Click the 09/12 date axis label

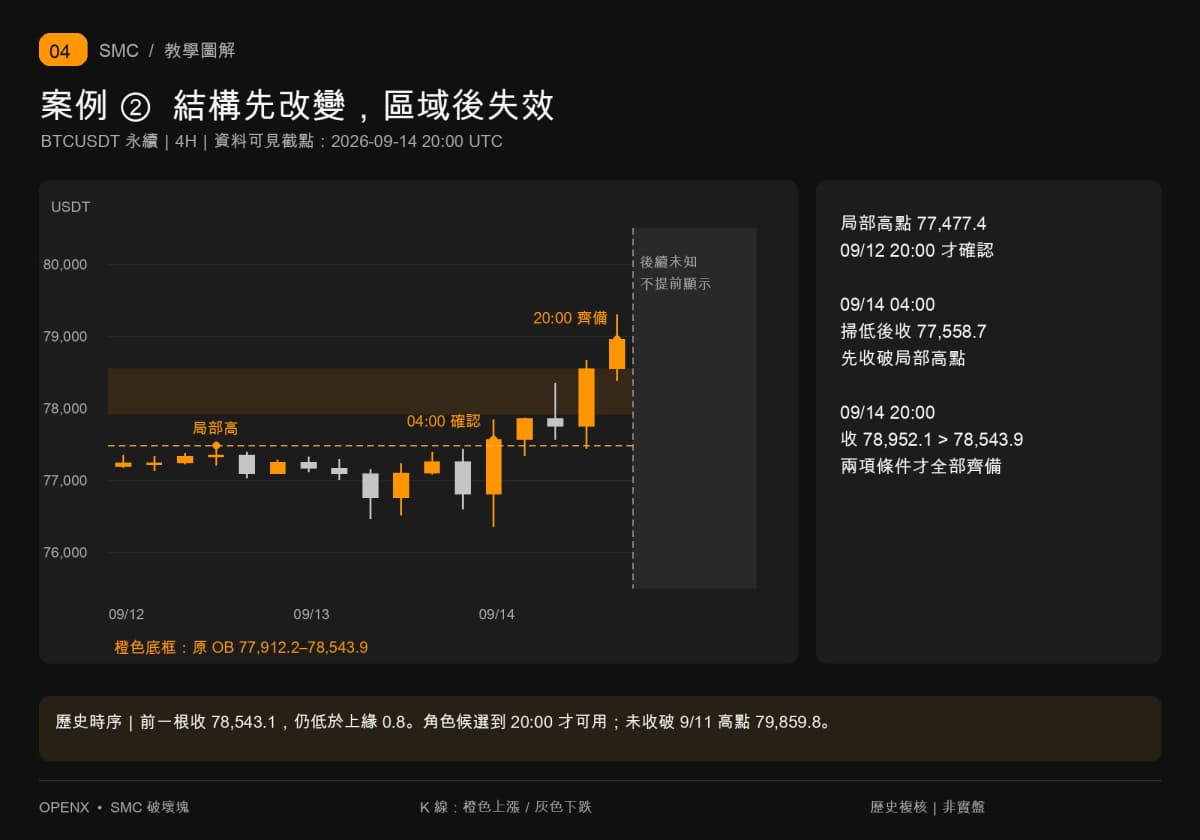(x=126, y=614)
